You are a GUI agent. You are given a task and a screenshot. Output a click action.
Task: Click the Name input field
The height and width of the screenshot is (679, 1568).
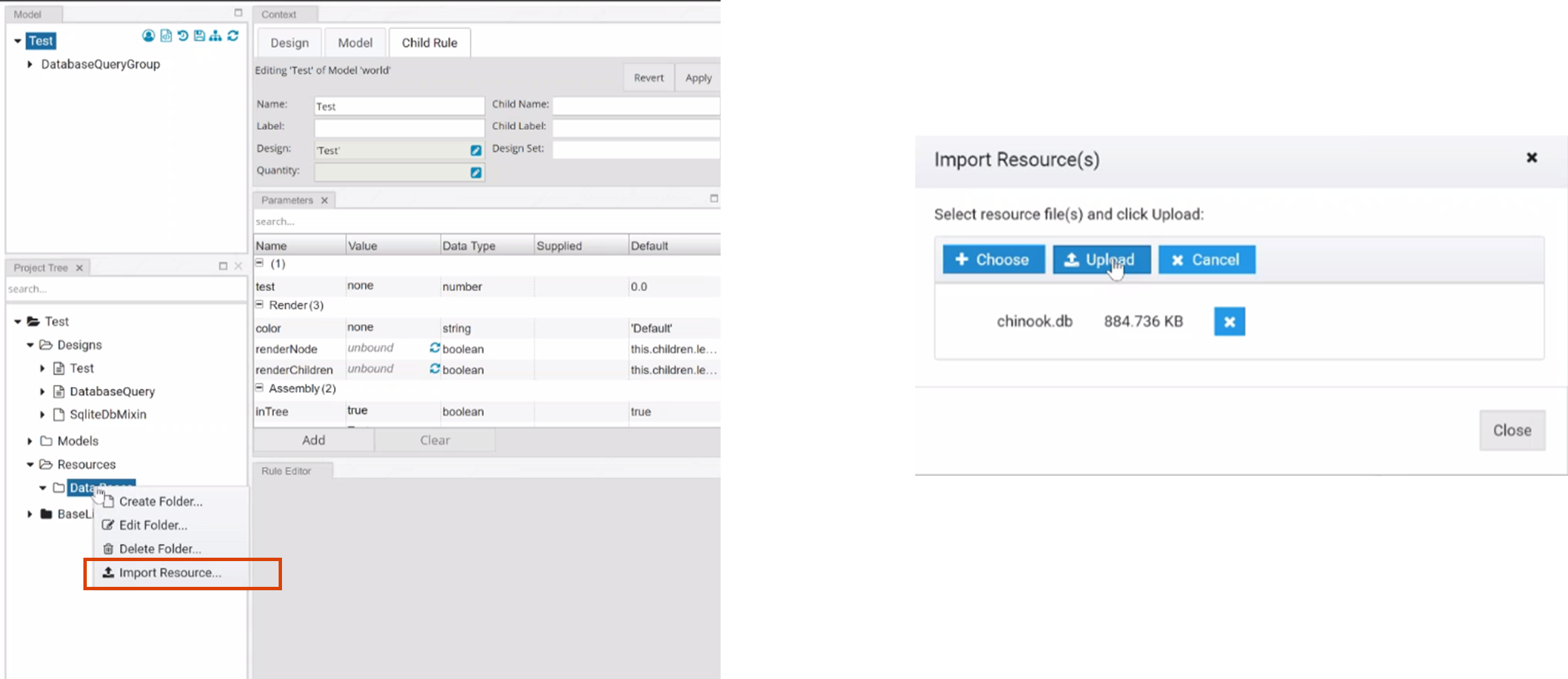point(399,106)
